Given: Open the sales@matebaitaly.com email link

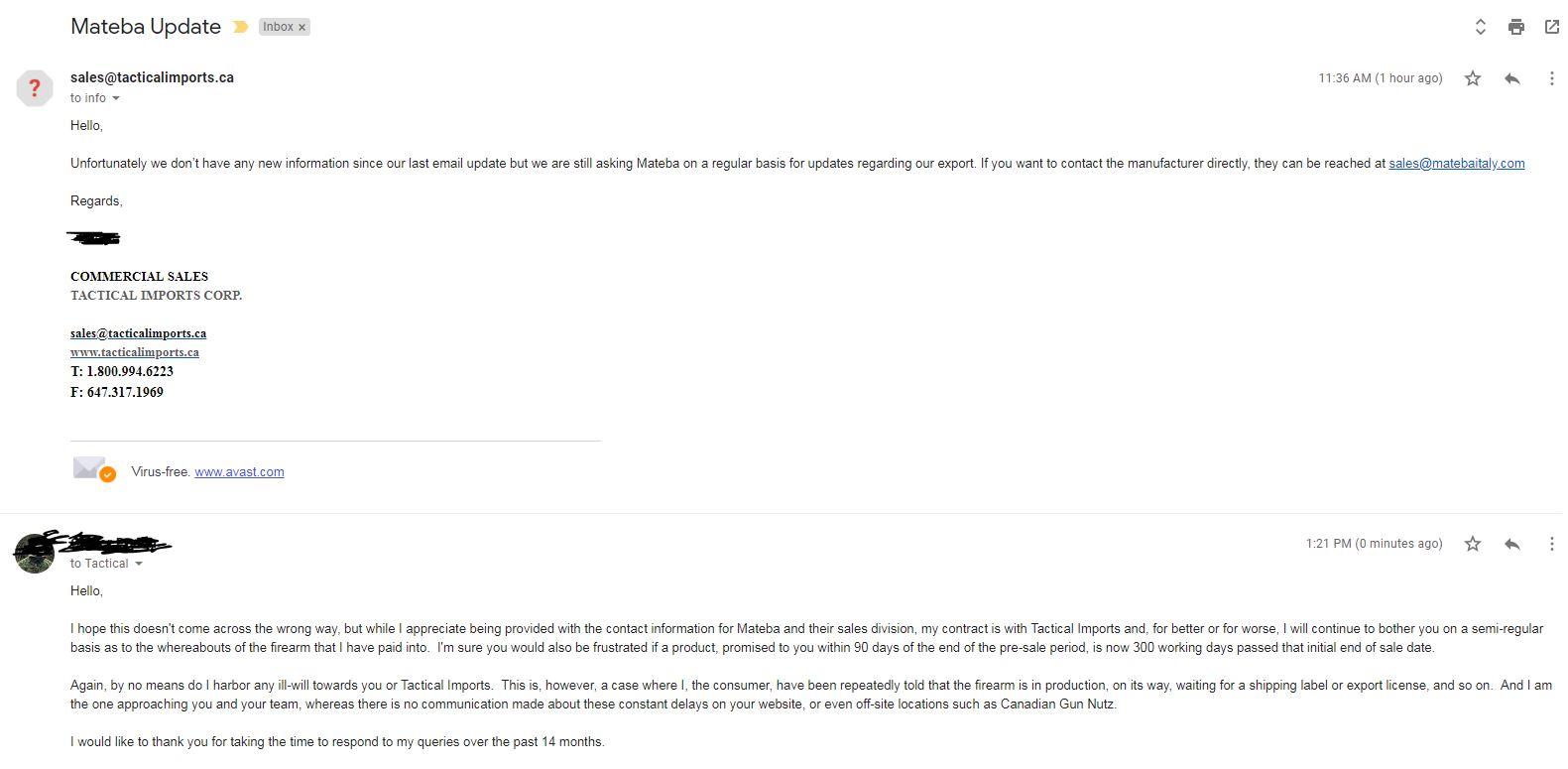Looking at the screenshot, I should pos(1457,164).
